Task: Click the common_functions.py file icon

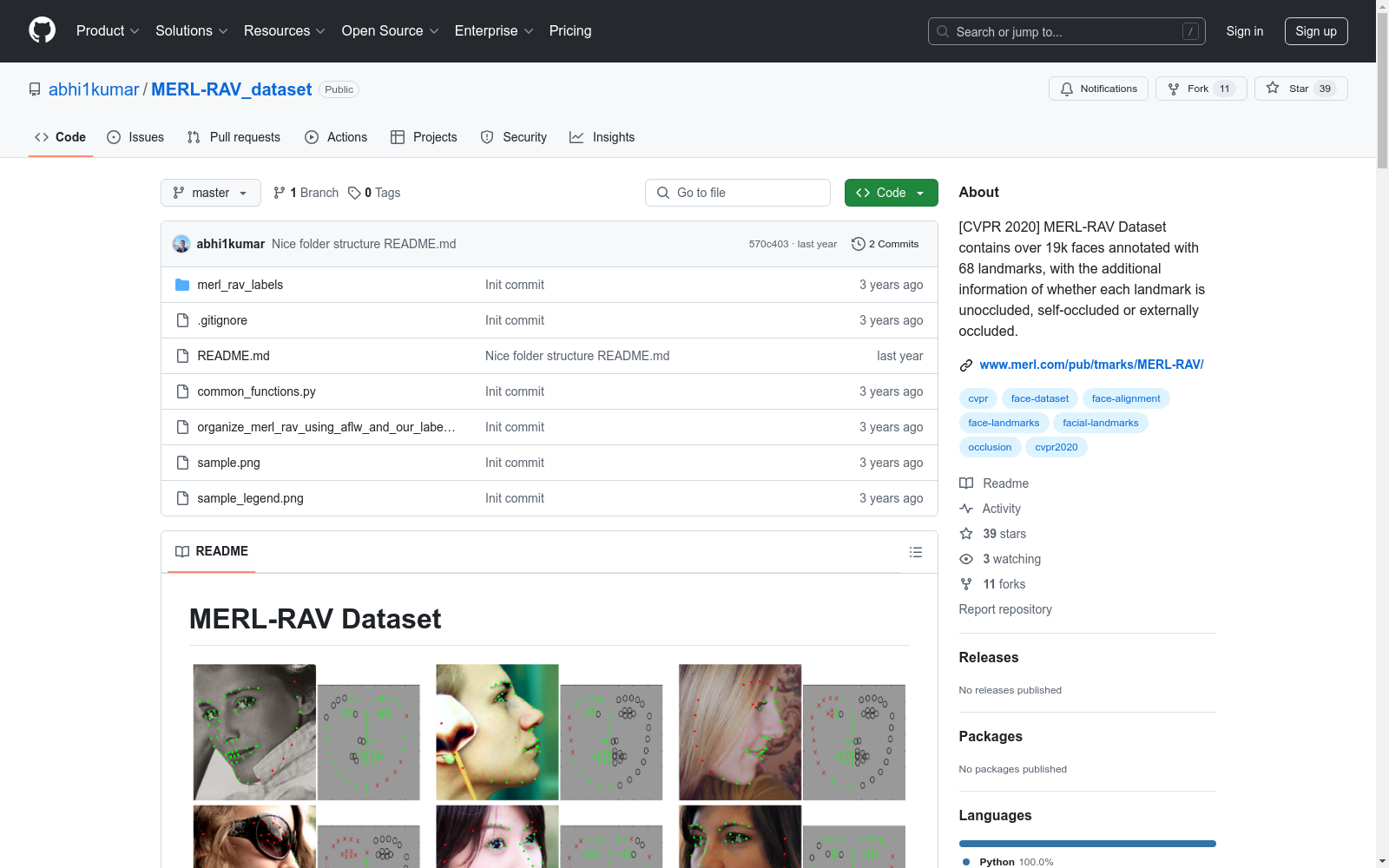Action: pyautogui.click(x=182, y=391)
